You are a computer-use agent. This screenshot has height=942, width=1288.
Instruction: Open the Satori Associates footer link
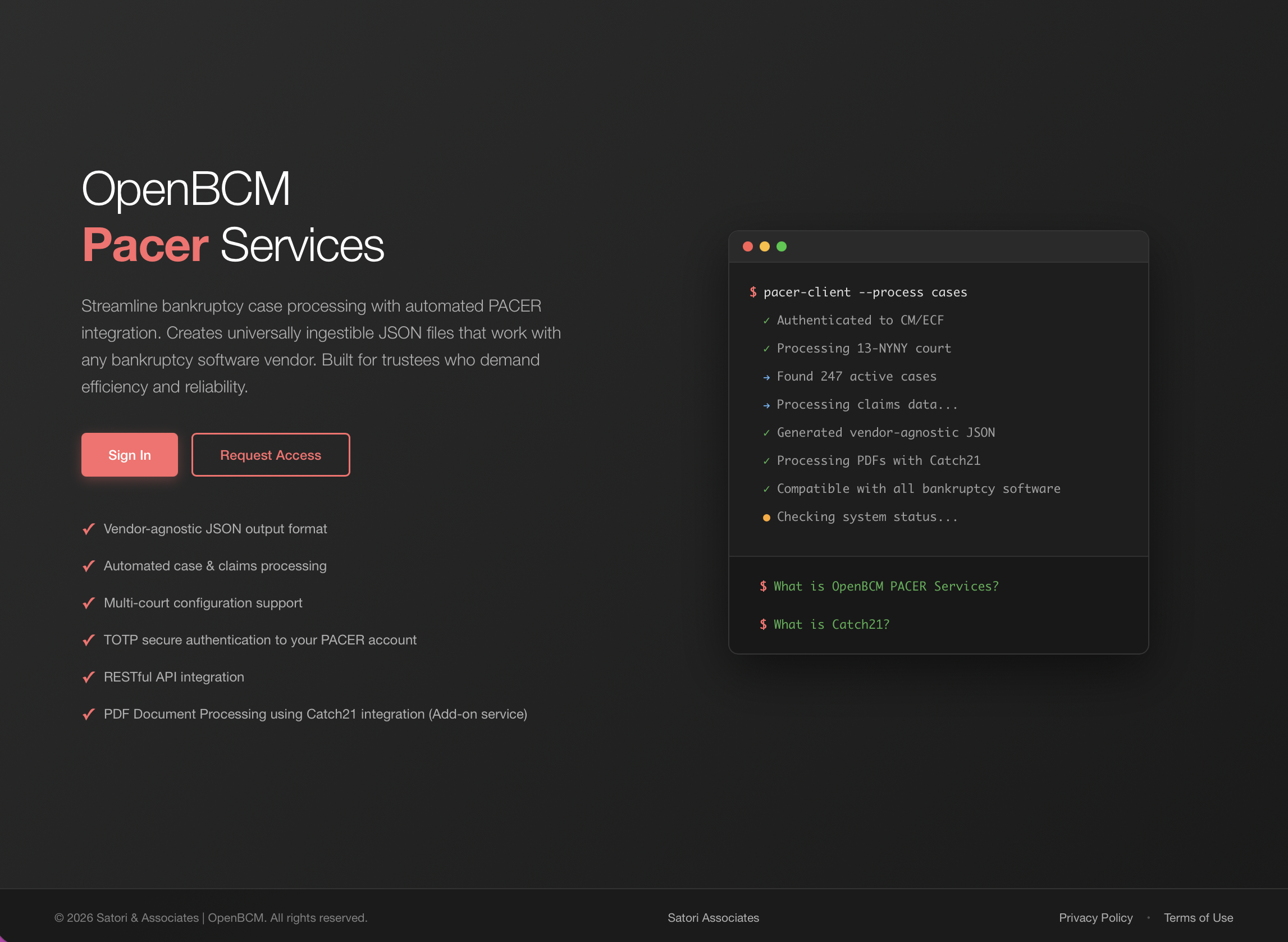[x=713, y=917]
